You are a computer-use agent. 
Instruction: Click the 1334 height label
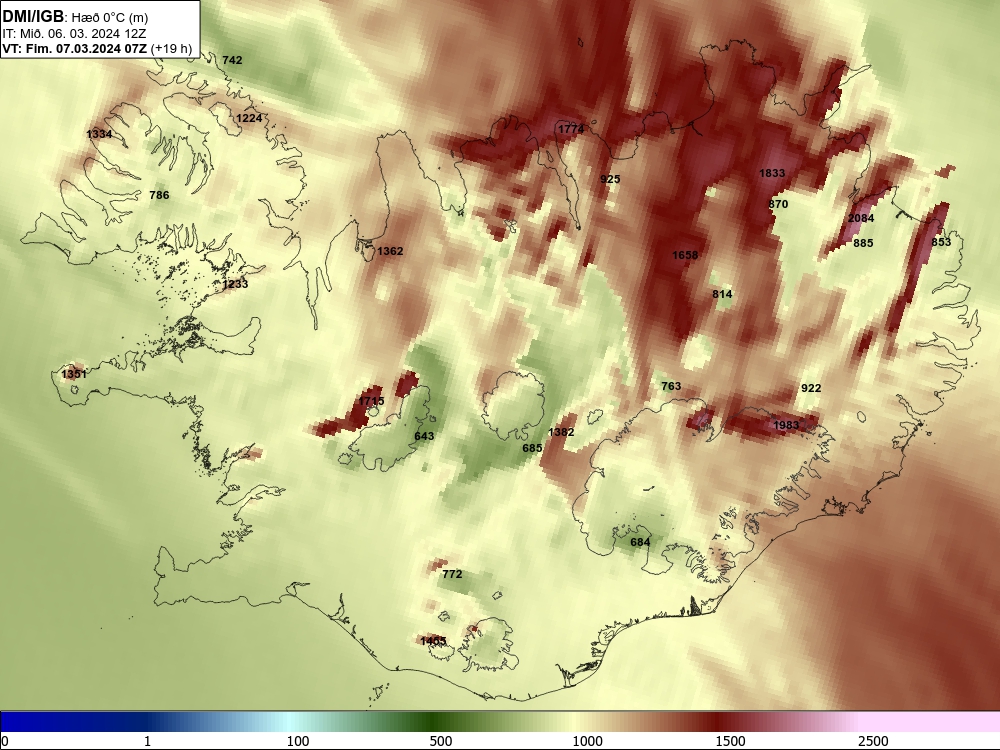99,134
